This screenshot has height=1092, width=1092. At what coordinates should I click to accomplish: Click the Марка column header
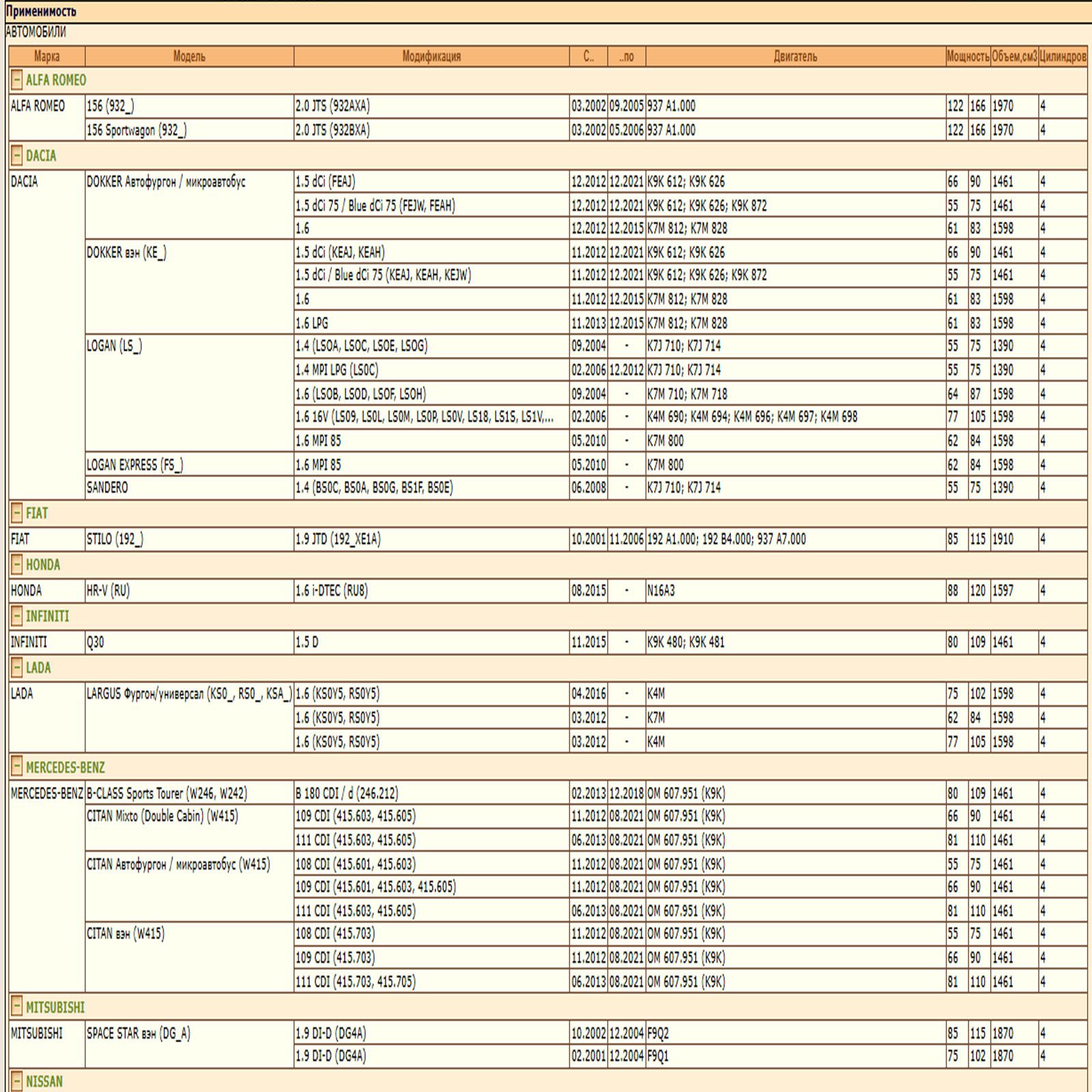coord(46,57)
